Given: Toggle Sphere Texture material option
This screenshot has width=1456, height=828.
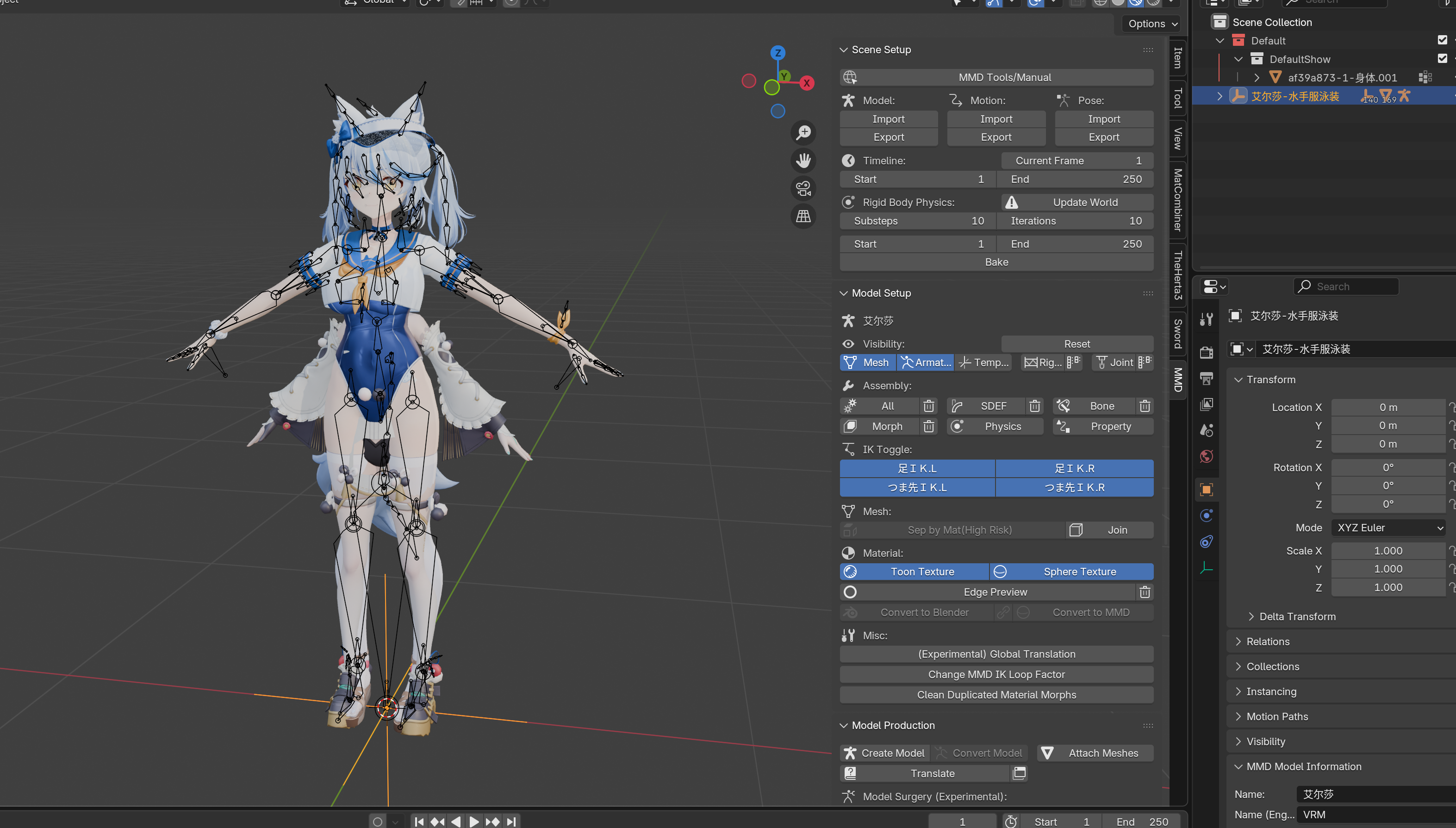Looking at the screenshot, I should (x=1072, y=572).
